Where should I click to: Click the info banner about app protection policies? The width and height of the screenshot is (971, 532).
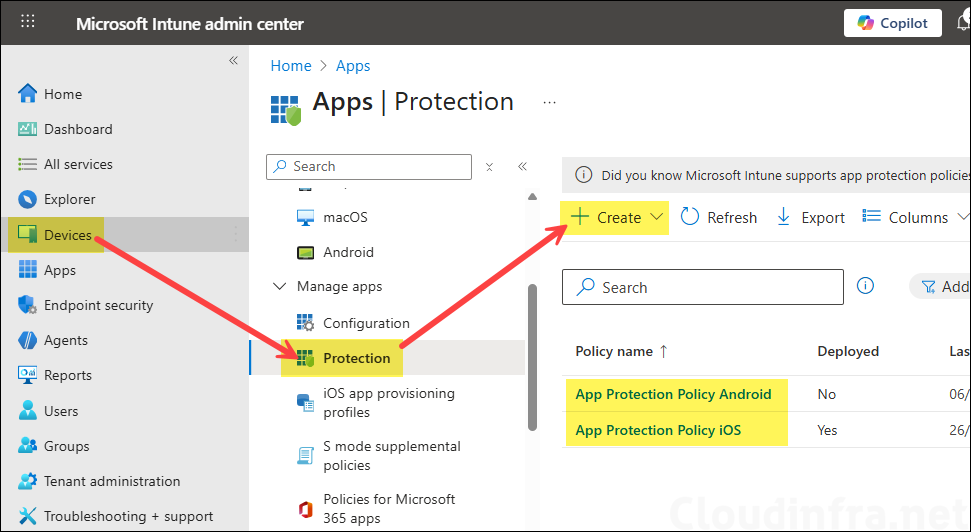tap(766, 175)
